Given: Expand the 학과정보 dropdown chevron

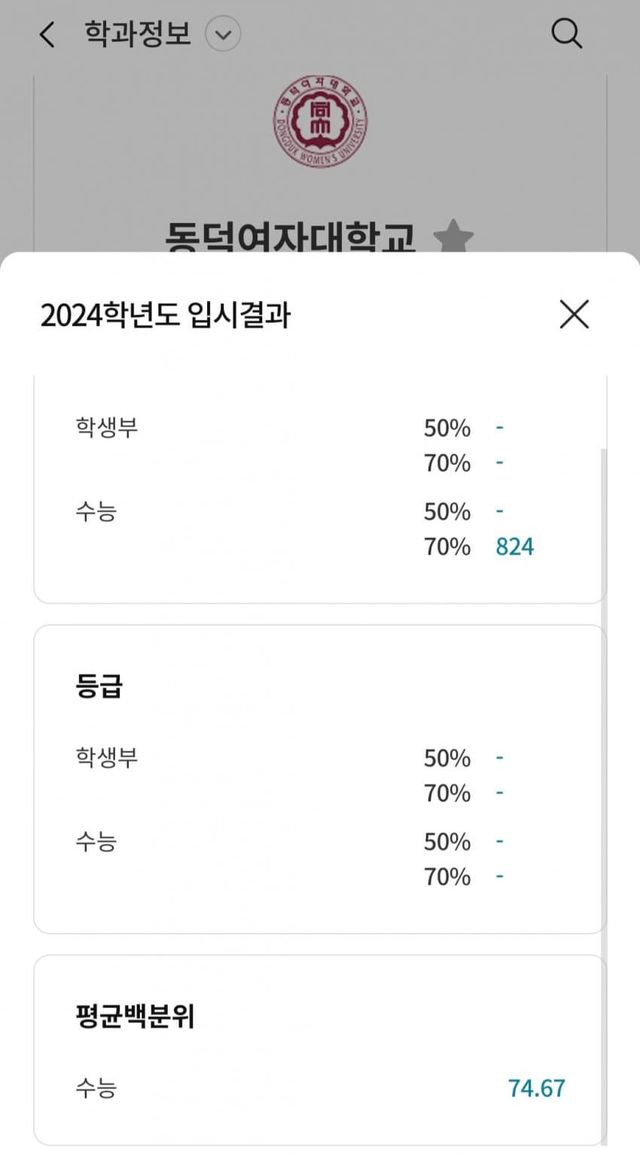Looking at the screenshot, I should point(223,36).
